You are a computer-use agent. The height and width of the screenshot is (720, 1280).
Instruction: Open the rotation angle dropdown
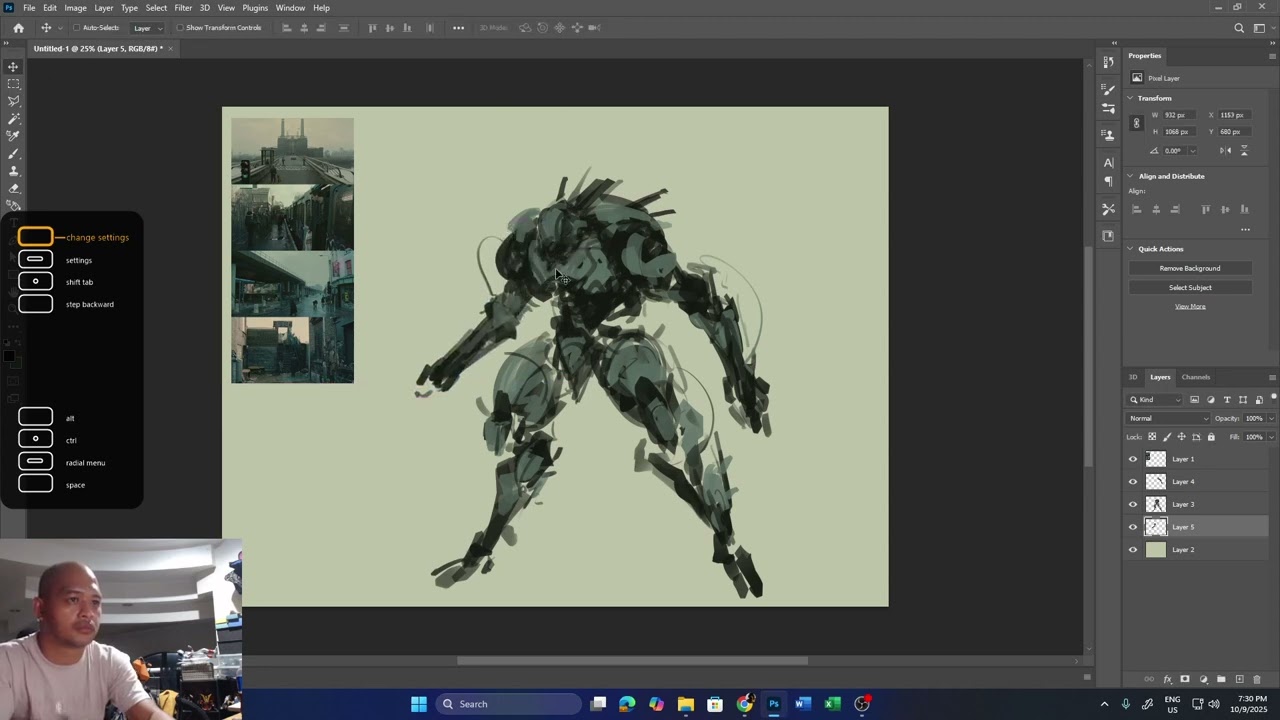1192,151
